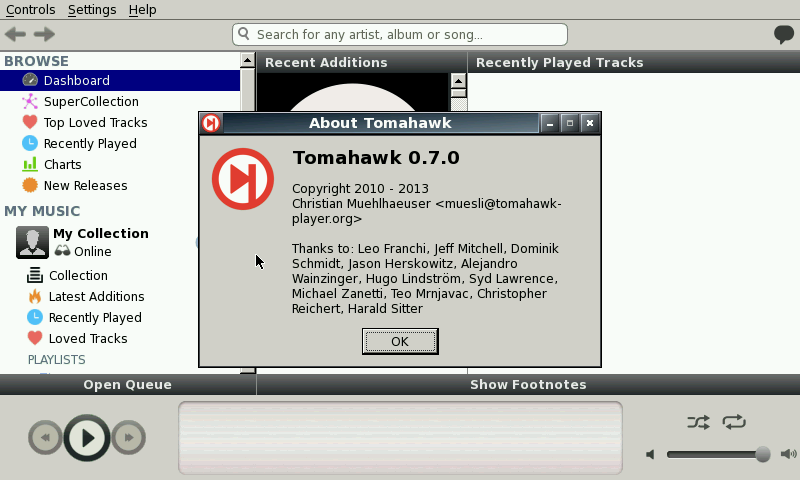Screen dimensions: 800x480
Task: Click the Collection stack icon
Action: 35,275
